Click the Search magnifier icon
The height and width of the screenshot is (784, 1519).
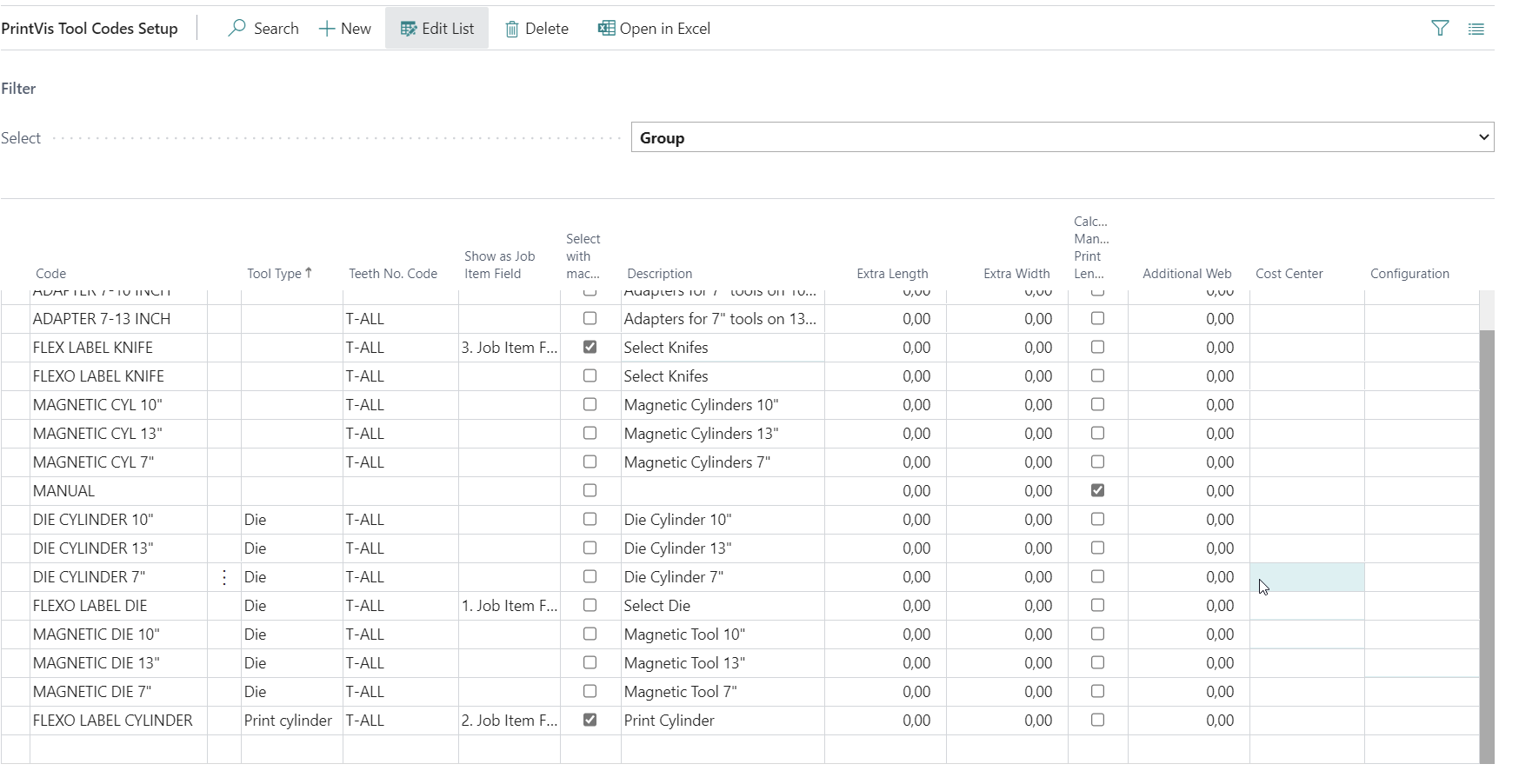pyautogui.click(x=237, y=29)
